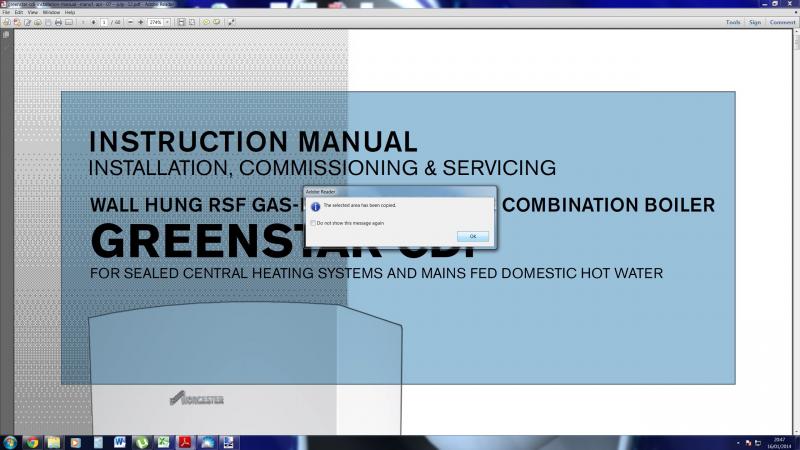Click the next page arrow
The image size is (800, 450).
point(93,21)
